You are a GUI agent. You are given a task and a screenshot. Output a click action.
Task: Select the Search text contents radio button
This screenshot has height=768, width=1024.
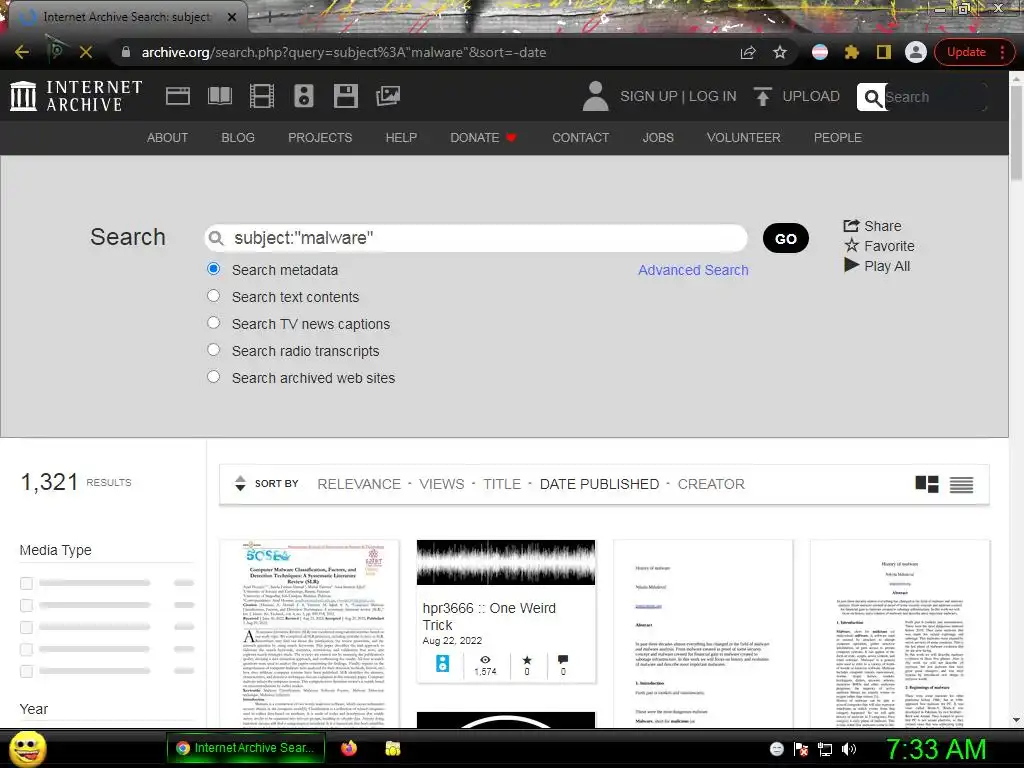tap(214, 296)
